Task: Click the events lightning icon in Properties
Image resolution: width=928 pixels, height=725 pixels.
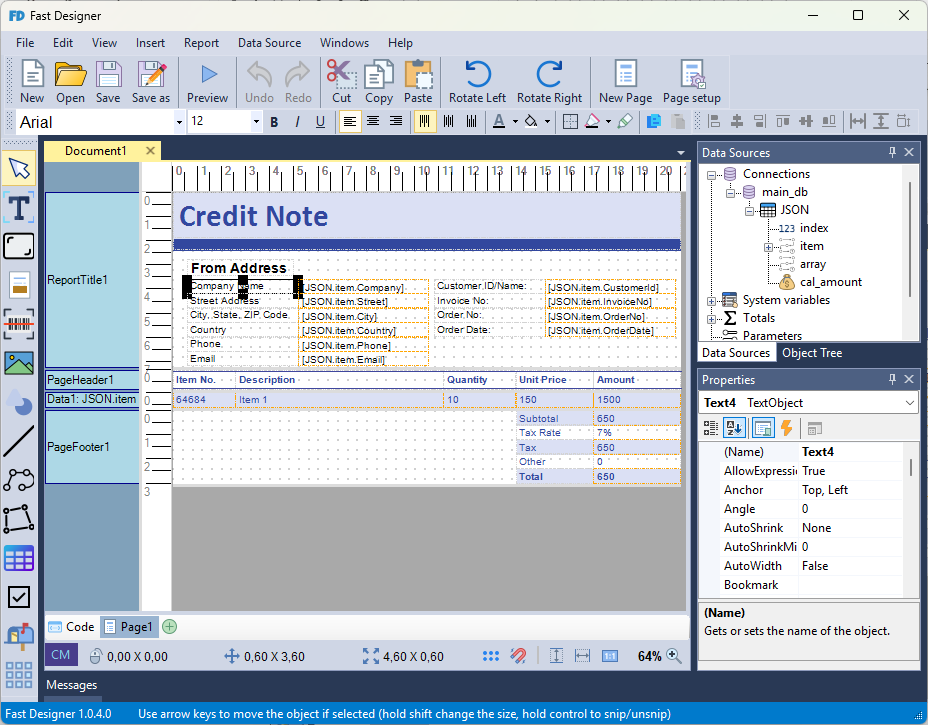Action: point(787,428)
